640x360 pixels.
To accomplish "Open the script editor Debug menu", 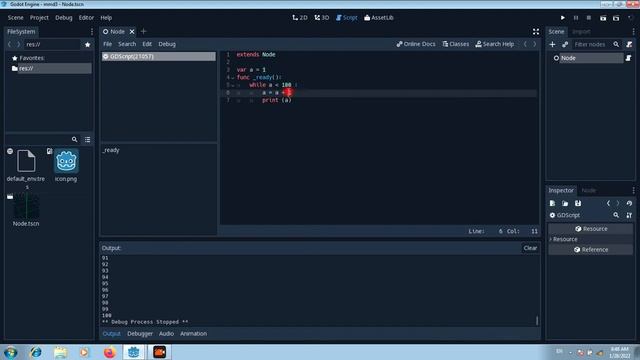I will [167, 44].
